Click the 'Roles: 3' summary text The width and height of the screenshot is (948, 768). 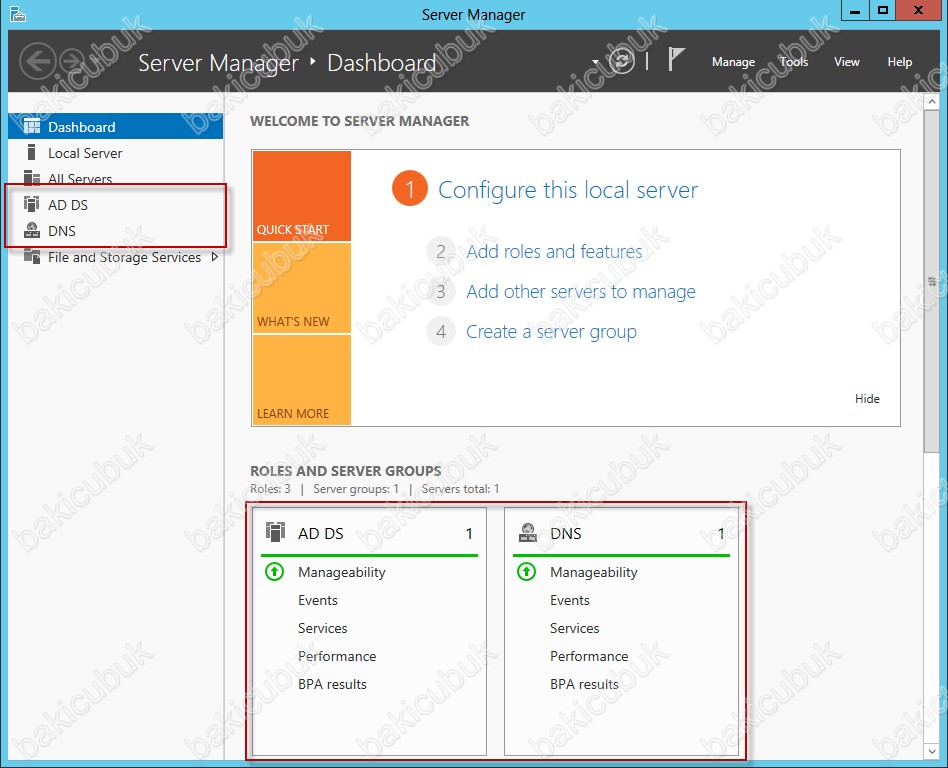point(270,489)
